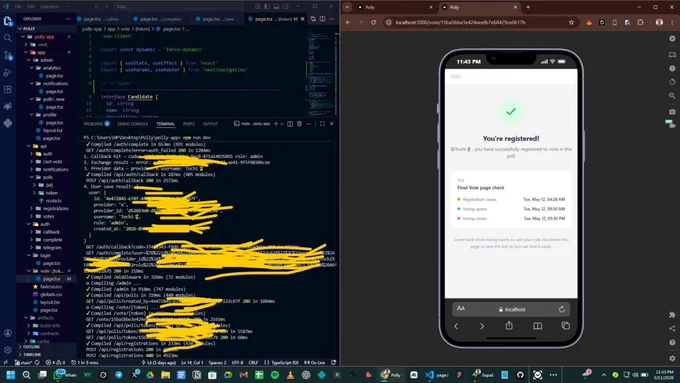
Task: Open the Python icon in activity bar
Action: point(7,123)
